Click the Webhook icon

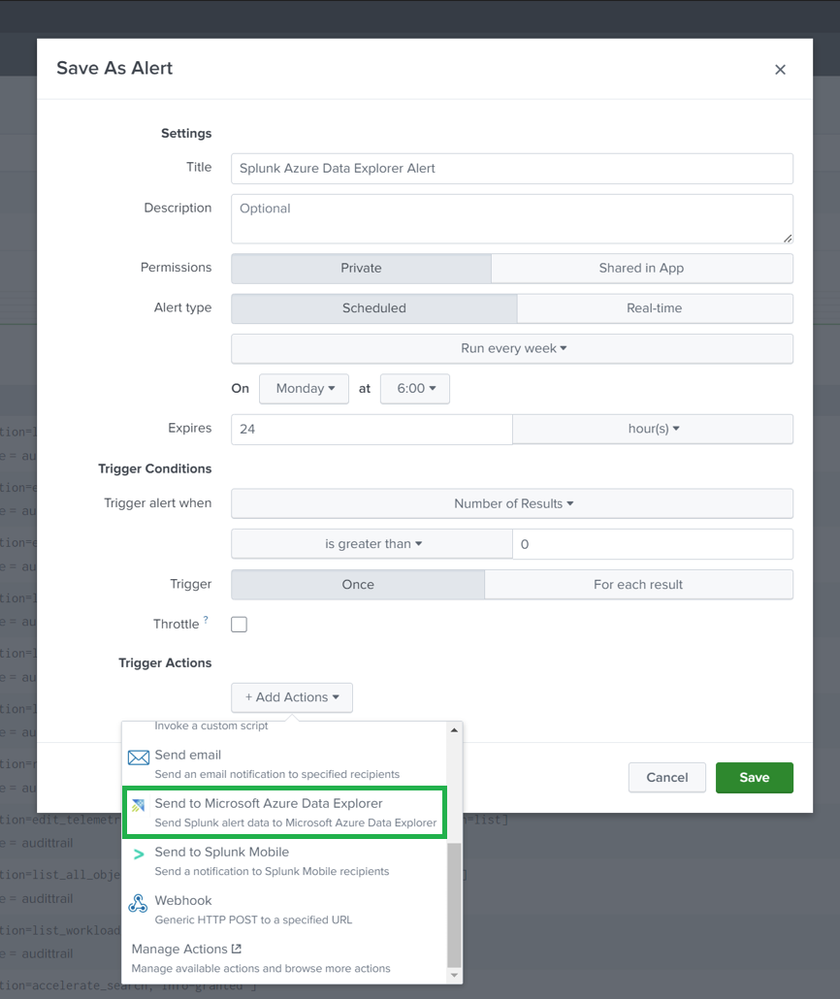pyautogui.click(x=138, y=903)
